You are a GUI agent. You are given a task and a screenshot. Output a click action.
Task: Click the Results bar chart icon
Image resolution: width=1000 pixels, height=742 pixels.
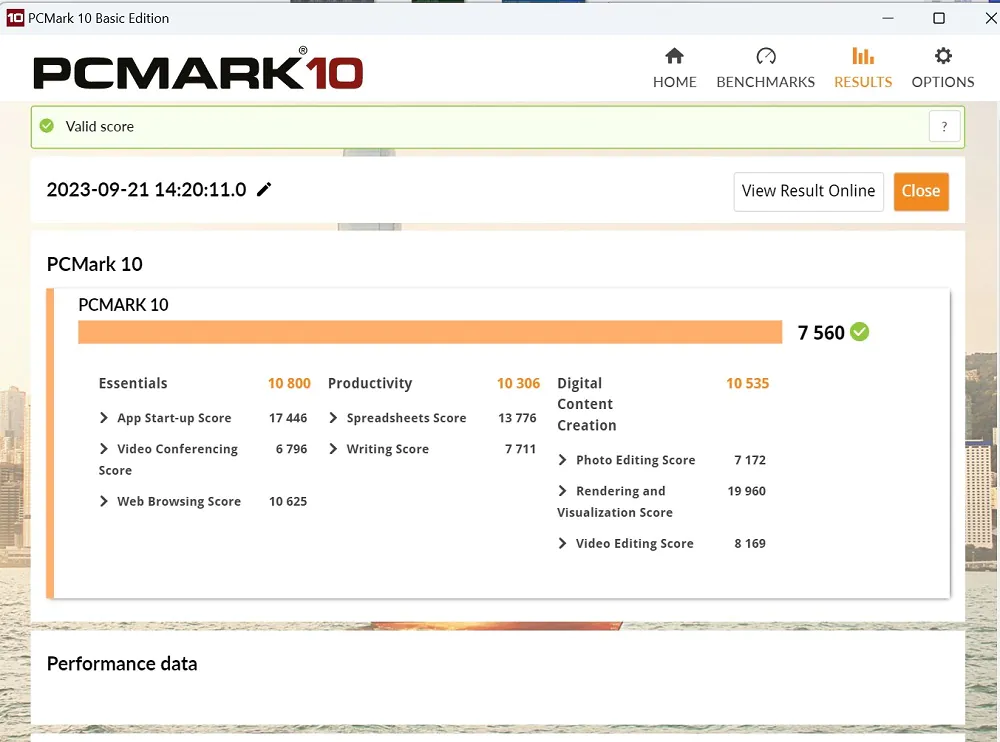coord(863,56)
